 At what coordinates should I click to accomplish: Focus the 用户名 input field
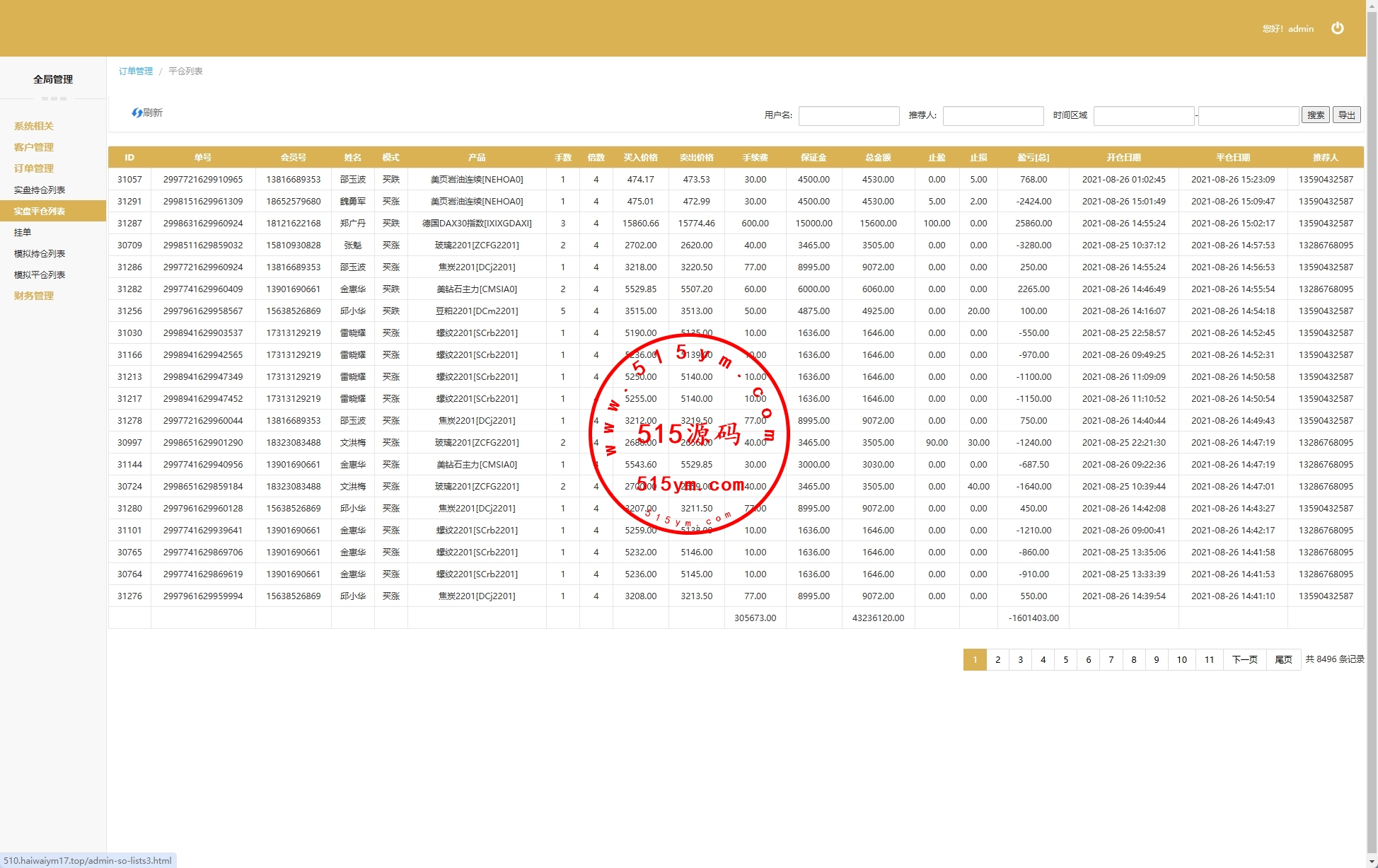(x=848, y=115)
